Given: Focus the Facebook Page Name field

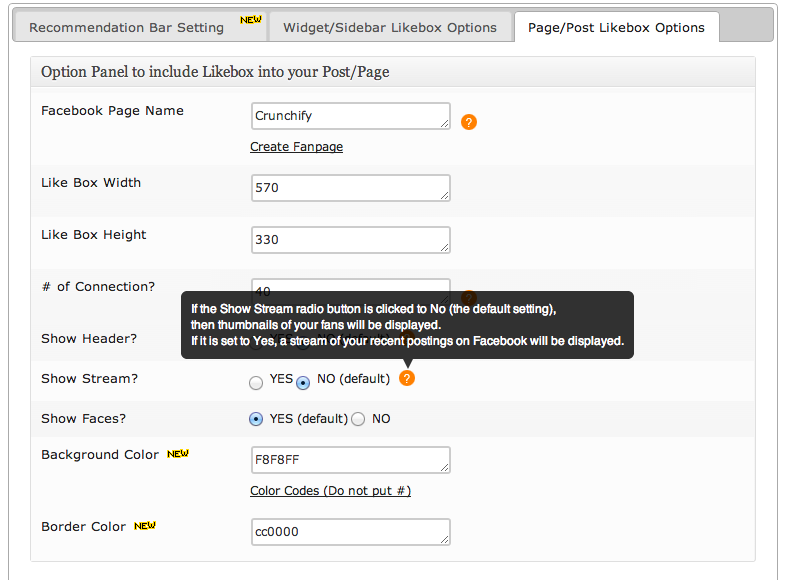Looking at the screenshot, I should (350, 116).
